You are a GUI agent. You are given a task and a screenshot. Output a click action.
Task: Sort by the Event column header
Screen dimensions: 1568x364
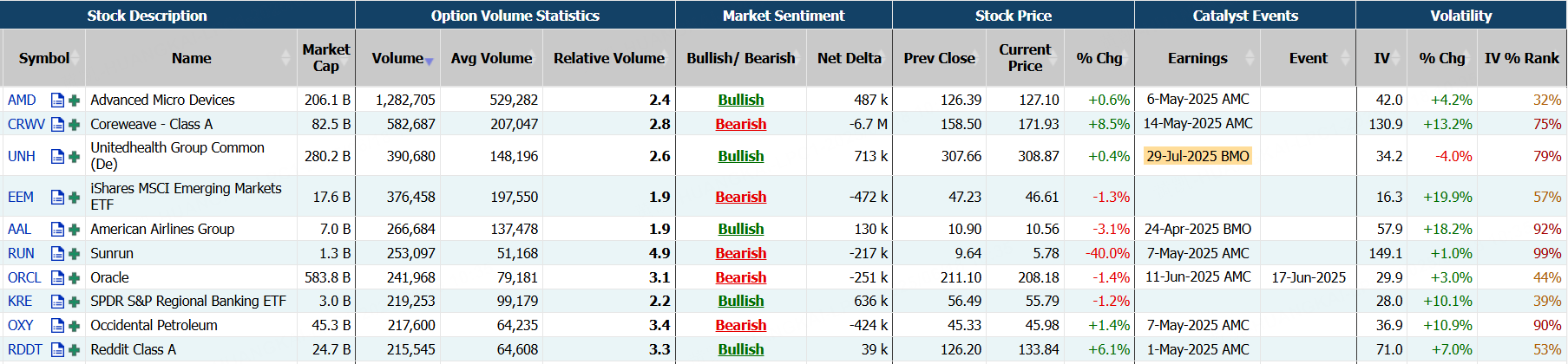pyautogui.click(x=1308, y=58)
